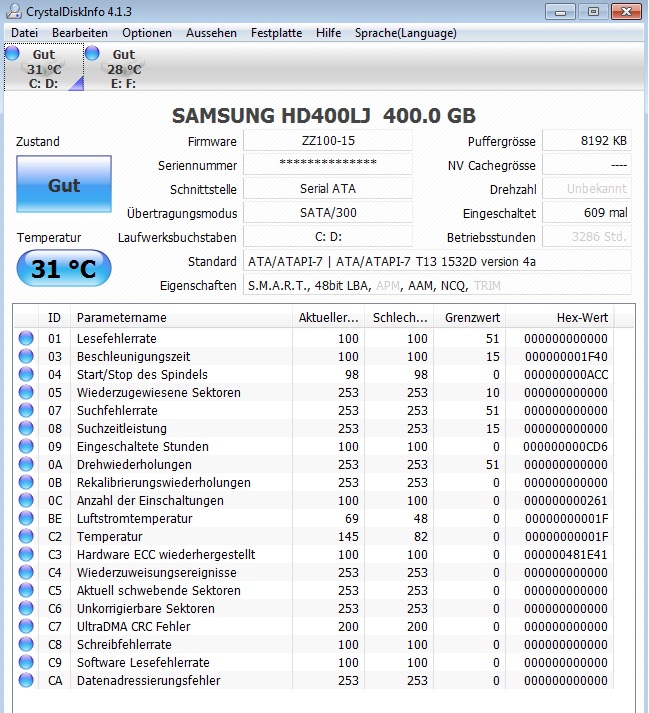Viewport: 649px width, 713px height.
Task: Select hex value 000000000261
Action: 566,500
